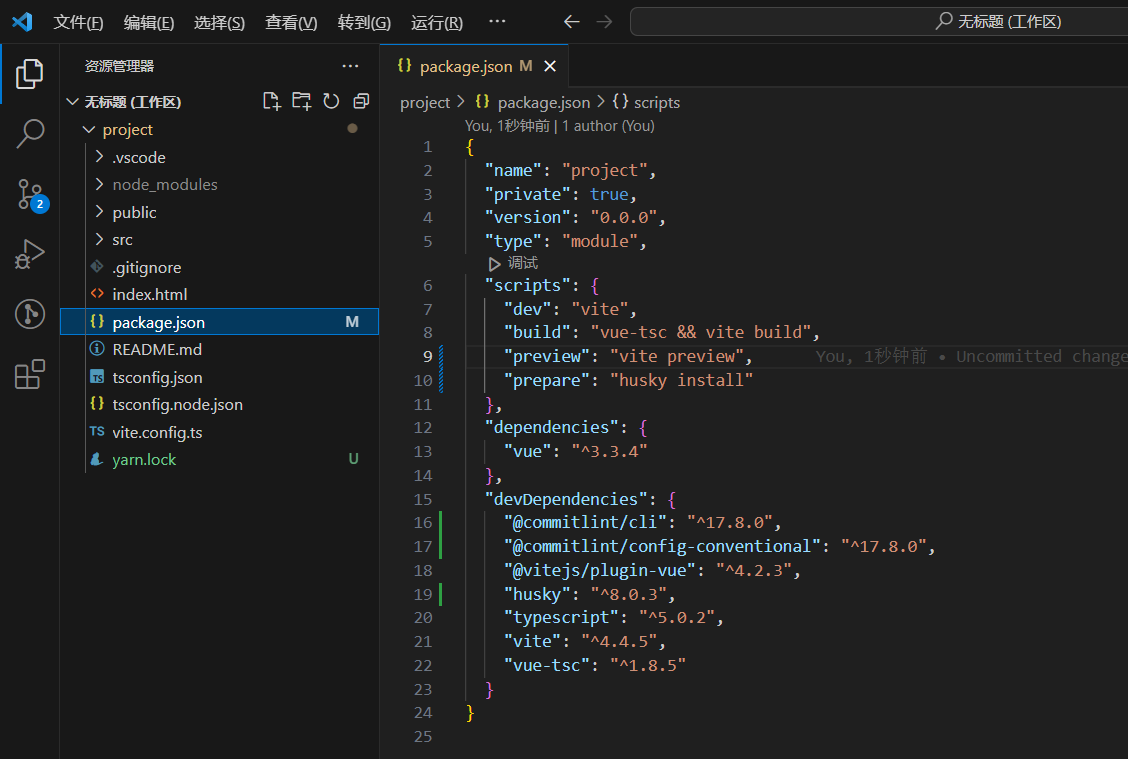Click the 调试 CodeLens link
Image resolution: width=1128 pixels, height=759 pixels.
pos(523,263)
